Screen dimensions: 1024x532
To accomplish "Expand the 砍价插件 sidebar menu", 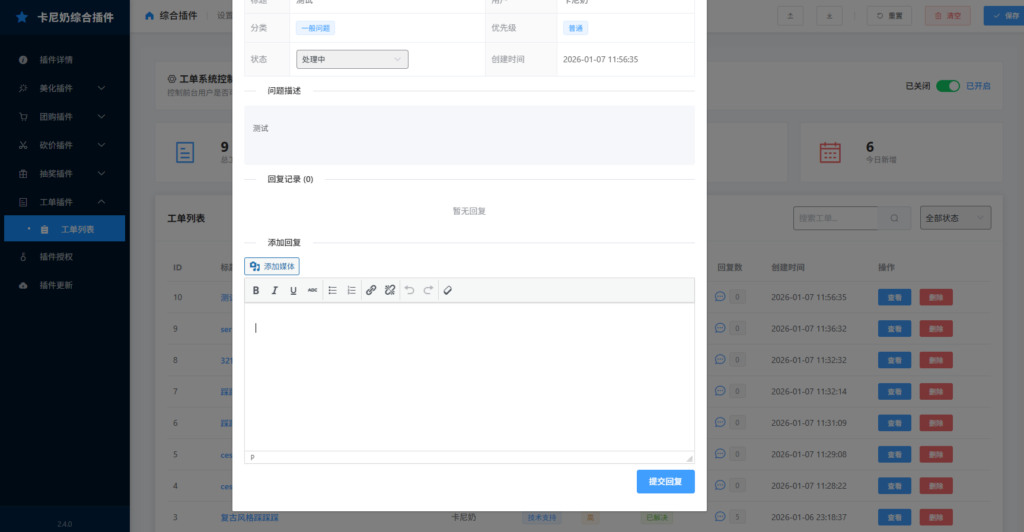I will [x=65, y=145].
